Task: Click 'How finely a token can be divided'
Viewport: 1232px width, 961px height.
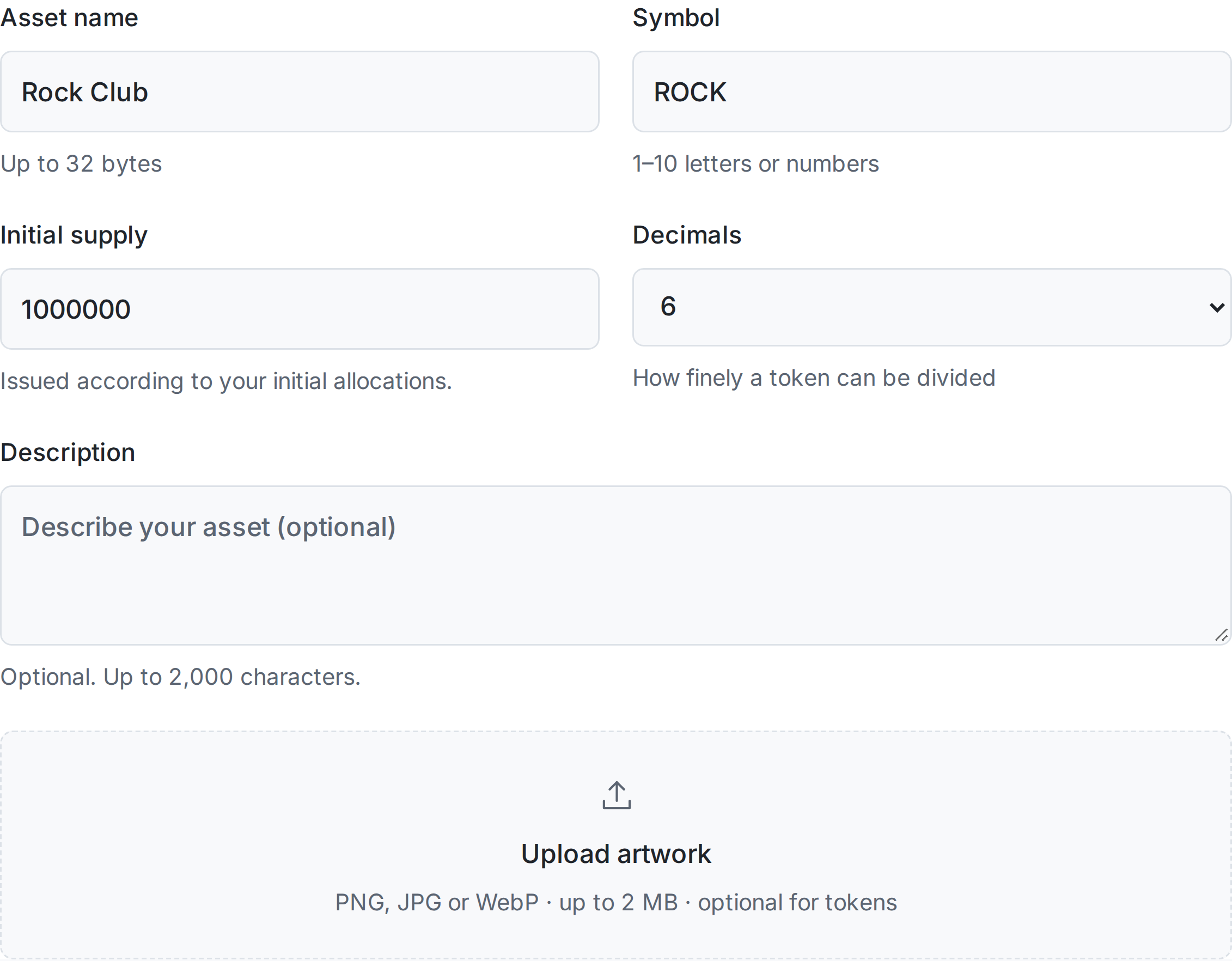Action: click(814, 378)
